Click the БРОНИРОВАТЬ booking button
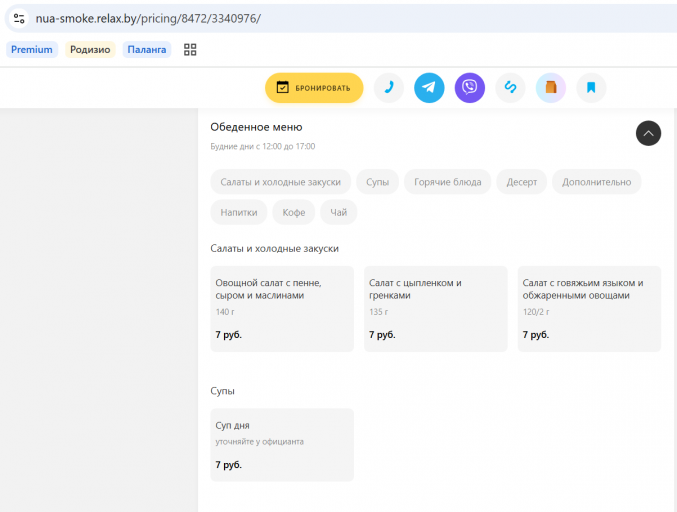Image resolution: width=677 pixels, height=512 pixels. tap(314, 88)
